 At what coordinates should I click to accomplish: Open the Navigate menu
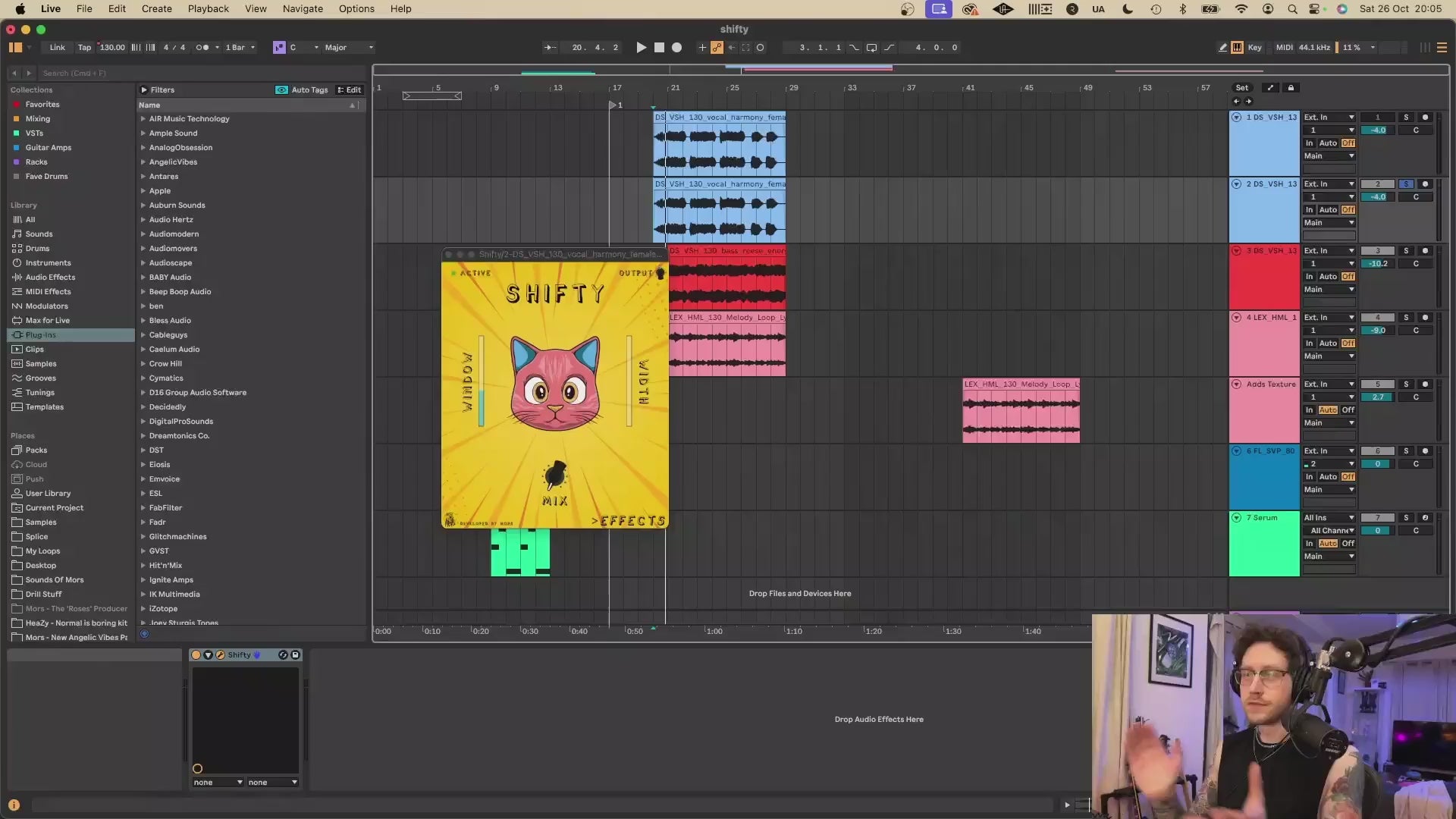pyautogui.click(x=303, y=9)
